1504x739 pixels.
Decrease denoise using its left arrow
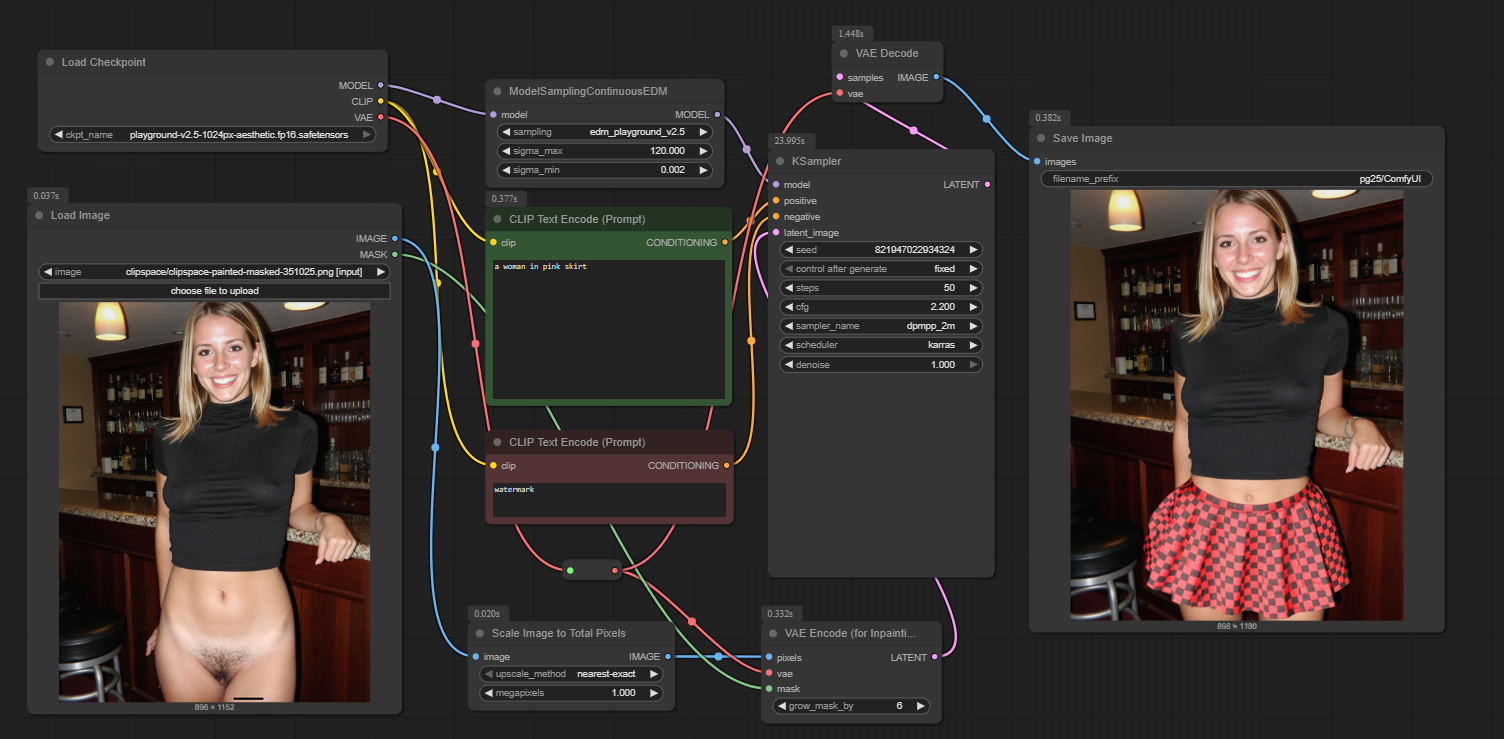pos(789,365)
